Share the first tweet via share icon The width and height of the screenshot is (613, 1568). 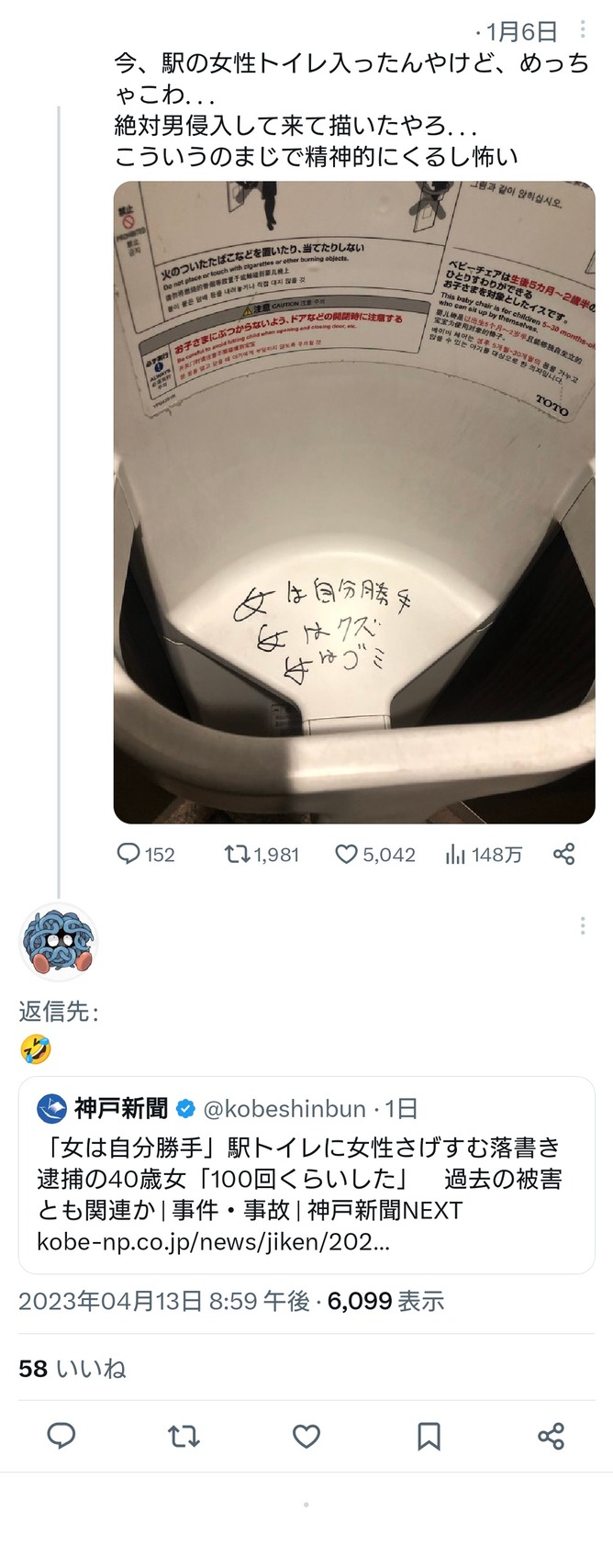(x=563, y=855)
